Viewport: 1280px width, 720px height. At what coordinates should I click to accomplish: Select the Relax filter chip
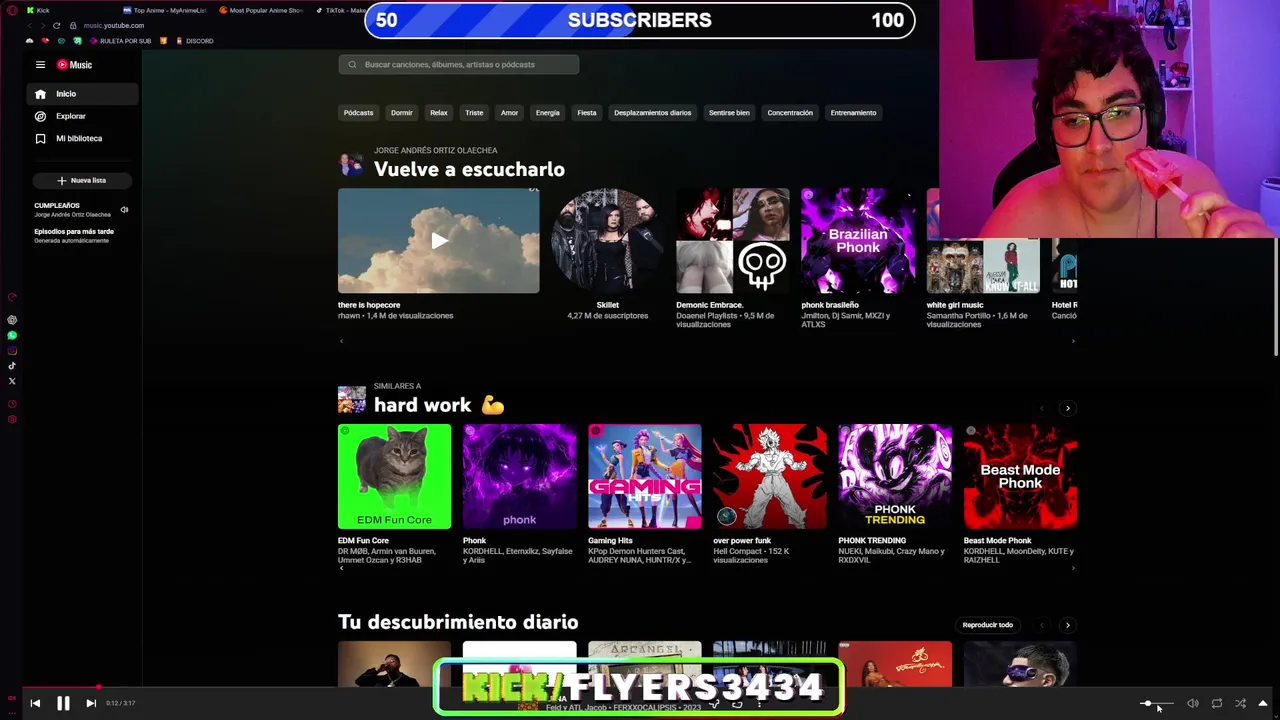[x=438, y=113]
